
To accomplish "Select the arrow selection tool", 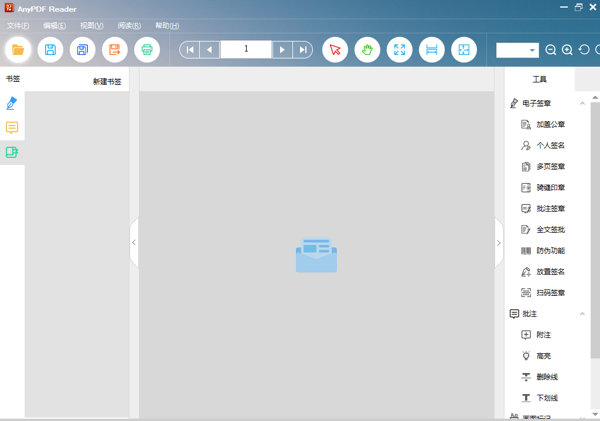I will pyautogui.click(x=335, y=50).
